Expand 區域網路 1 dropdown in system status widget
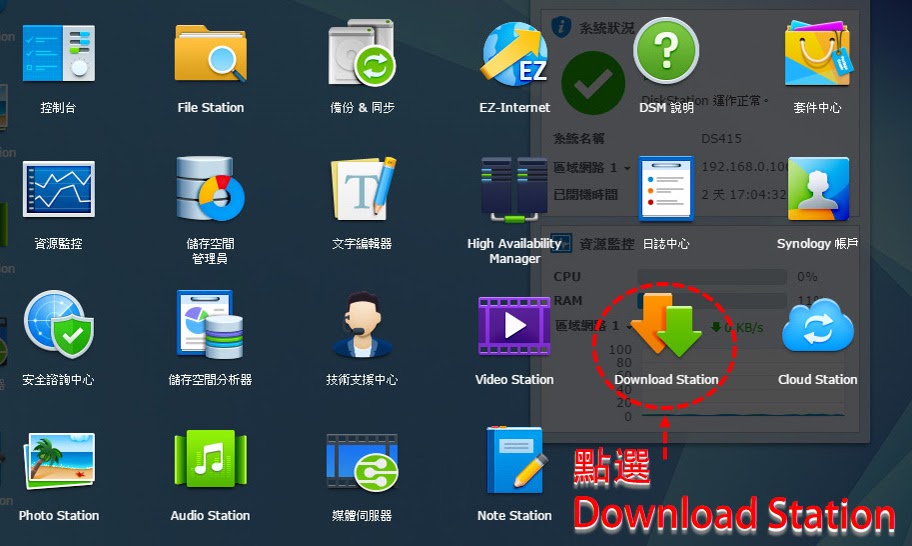 [627, 168]
